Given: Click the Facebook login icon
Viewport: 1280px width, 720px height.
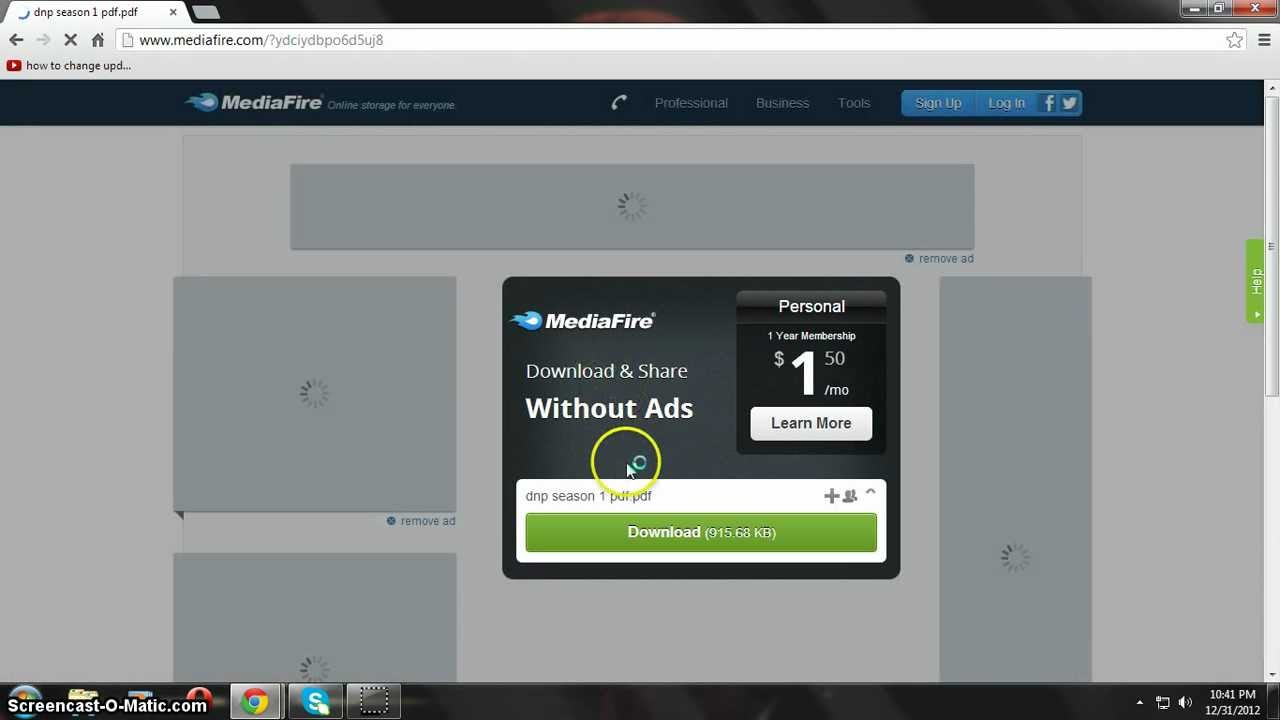Looking at the screenshot, I should click(1049, 103).
